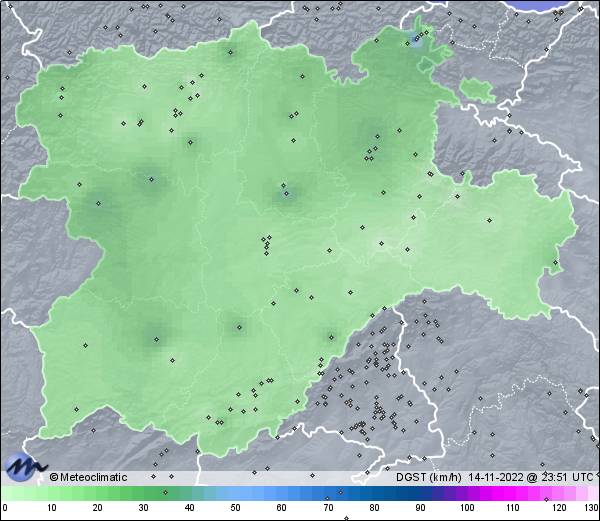Click the Meteoclimatic wave logo

pos(24,467)
